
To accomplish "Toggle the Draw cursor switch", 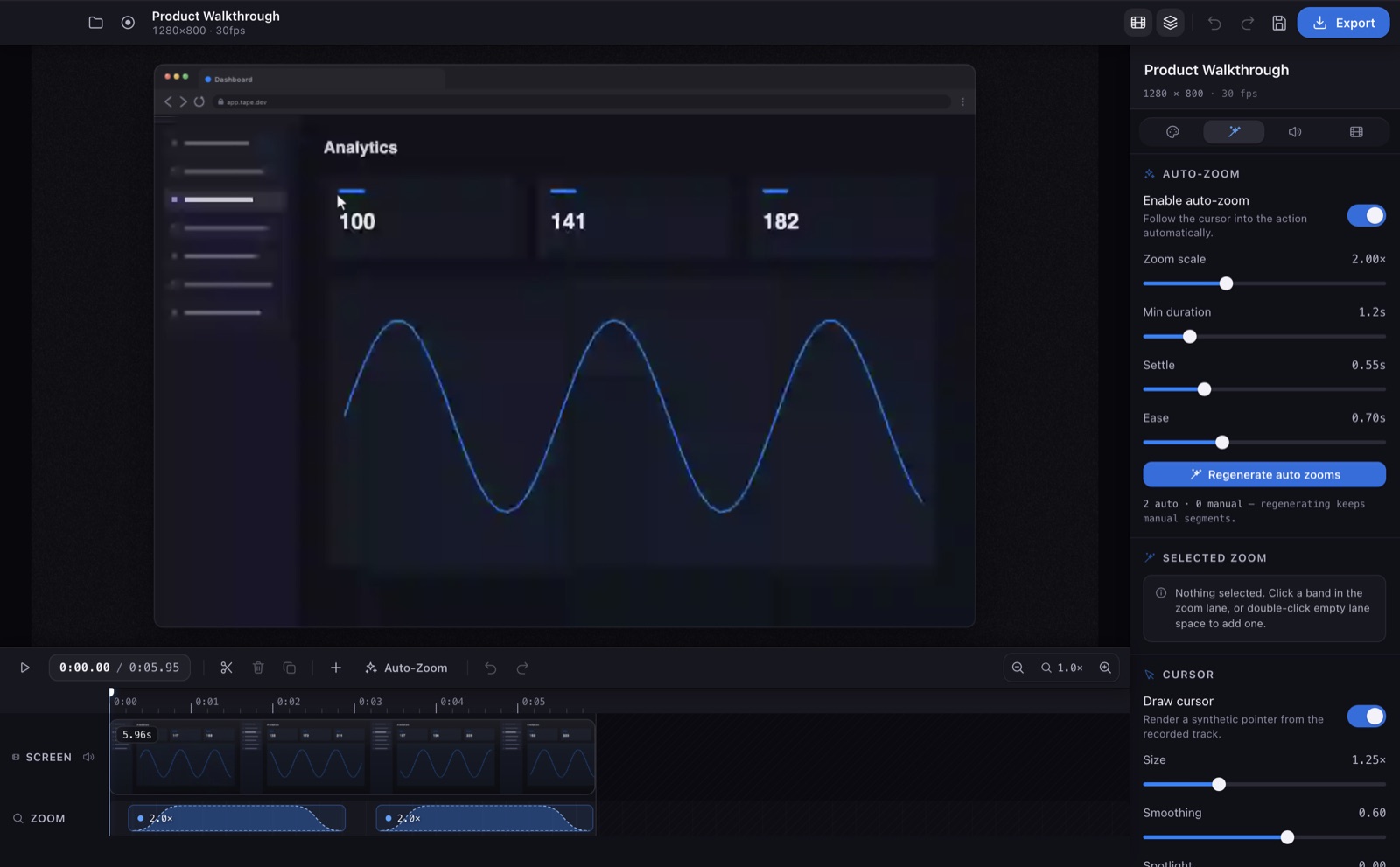I will click(x=1367, y=716).
